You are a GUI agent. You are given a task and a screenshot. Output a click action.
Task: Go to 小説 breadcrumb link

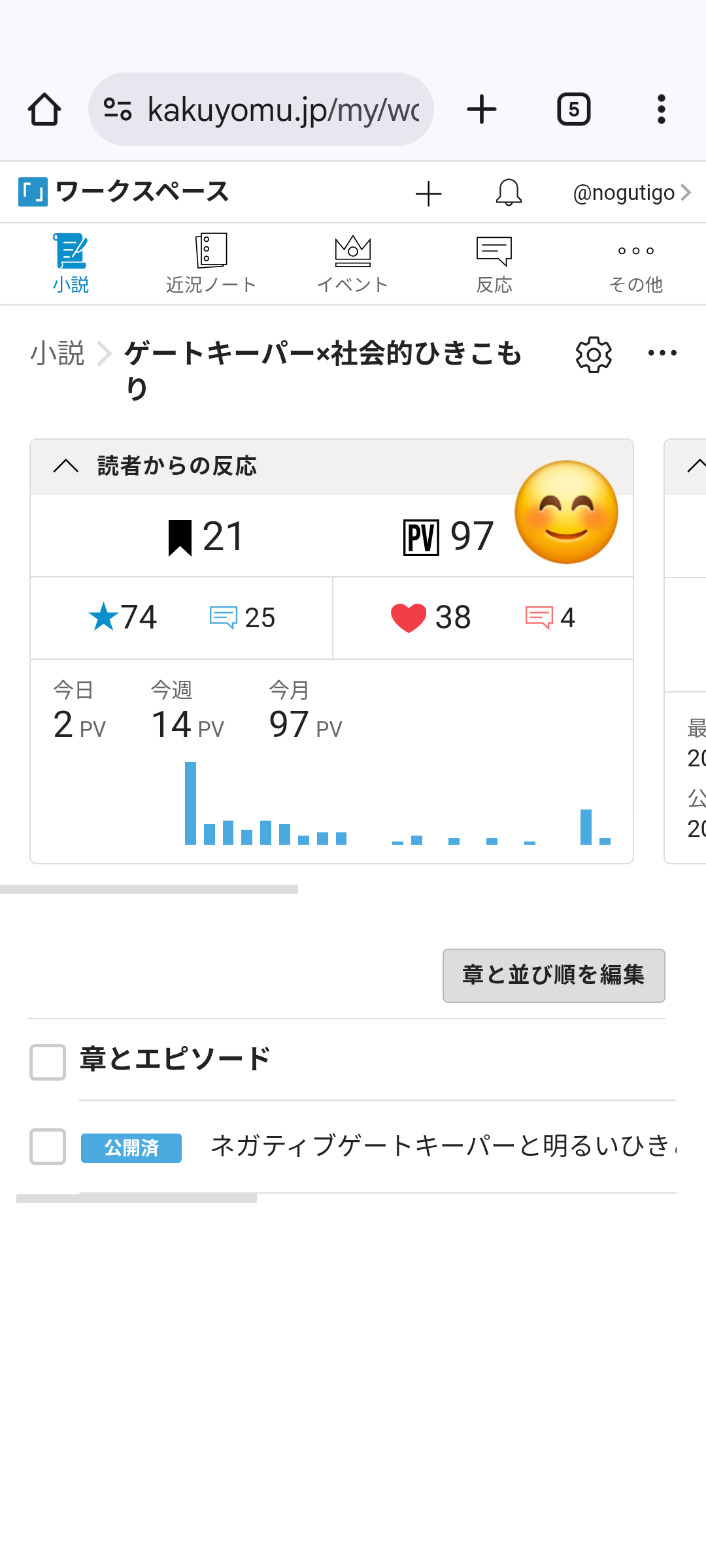[x=58, y=353]
